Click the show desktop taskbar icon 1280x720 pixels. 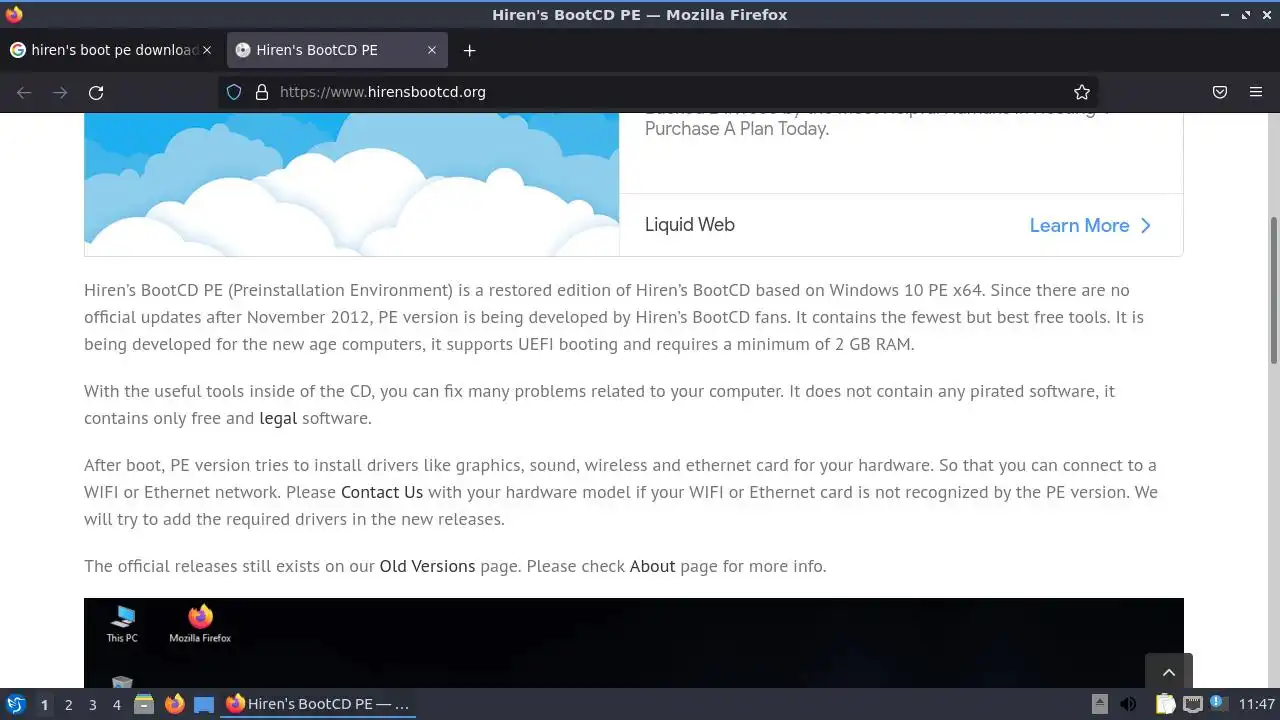coord(204,704)
